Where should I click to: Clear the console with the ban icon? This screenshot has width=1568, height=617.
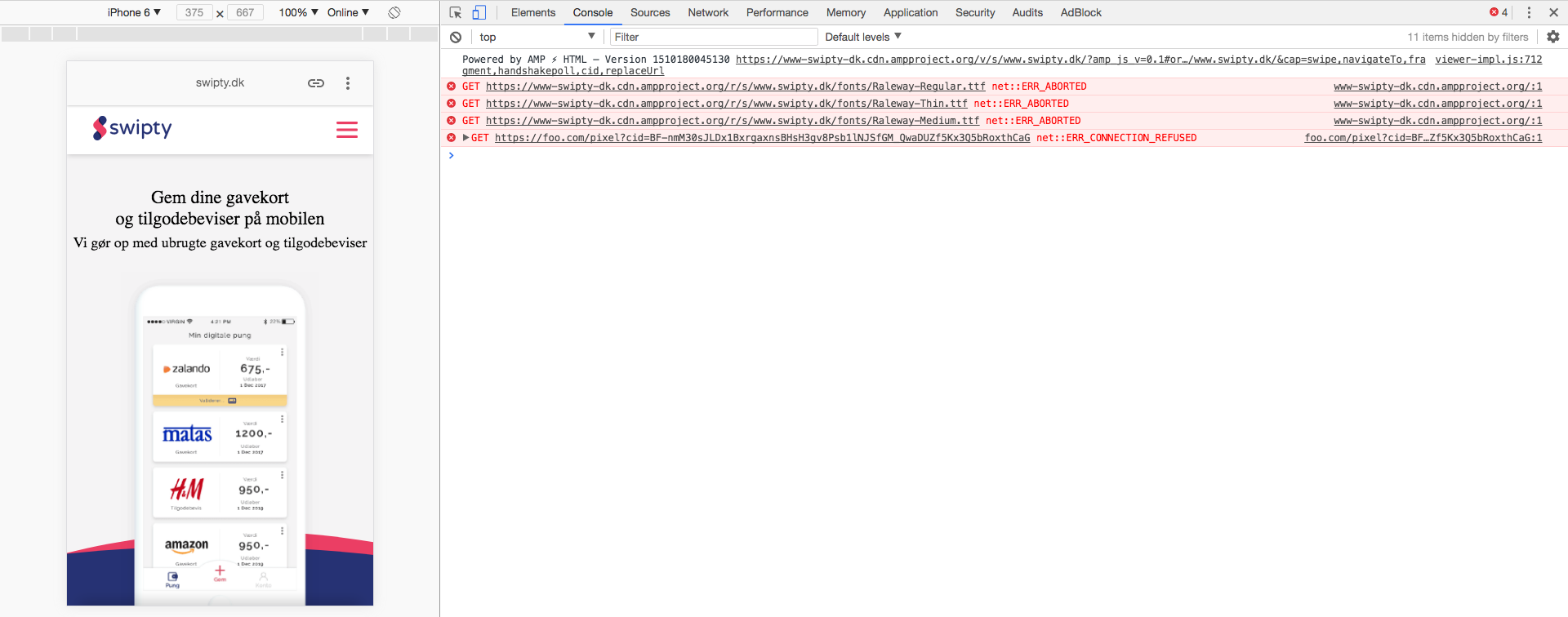(x=456, y=37)
